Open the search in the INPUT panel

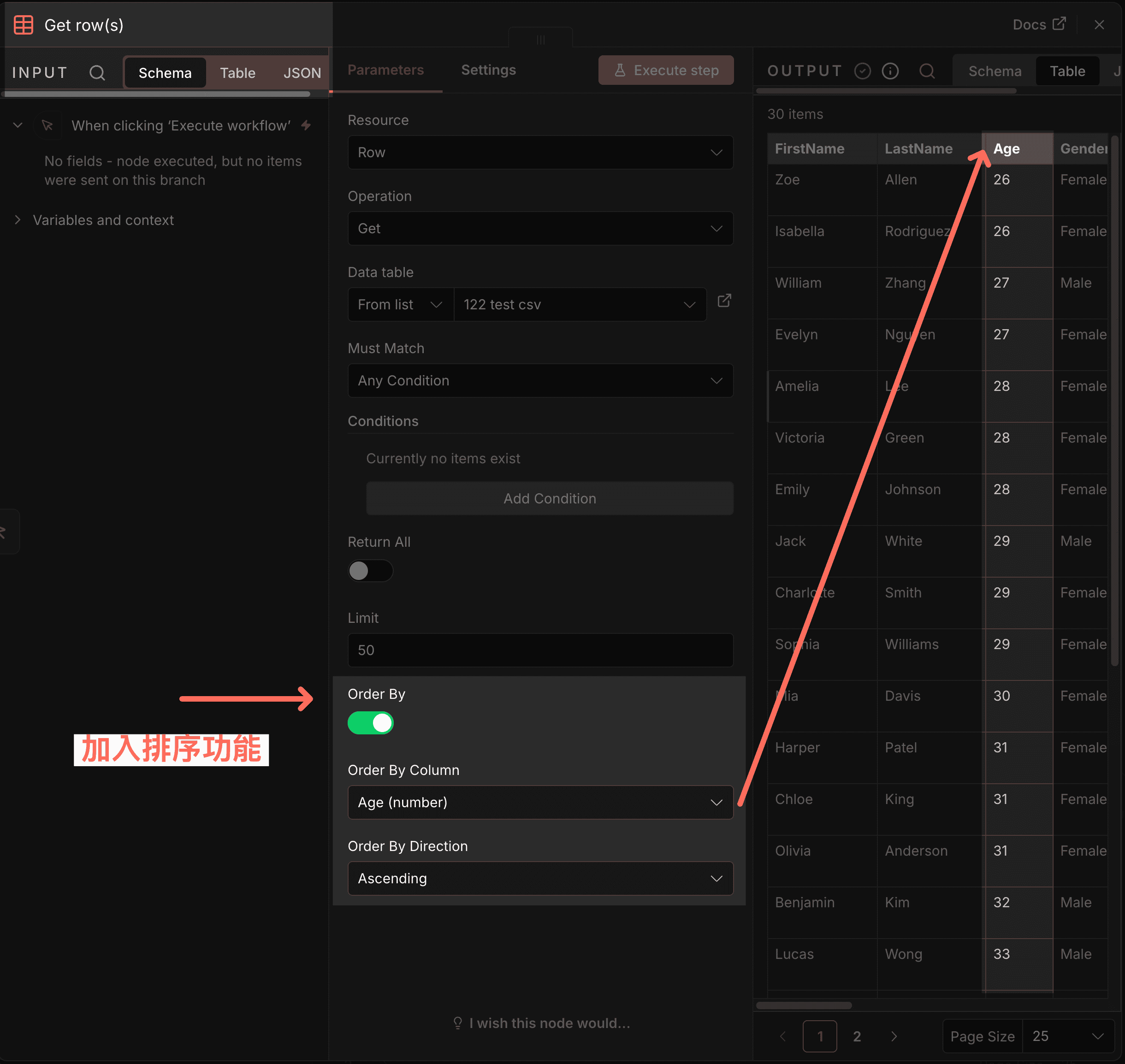click(x=97, y=72)
